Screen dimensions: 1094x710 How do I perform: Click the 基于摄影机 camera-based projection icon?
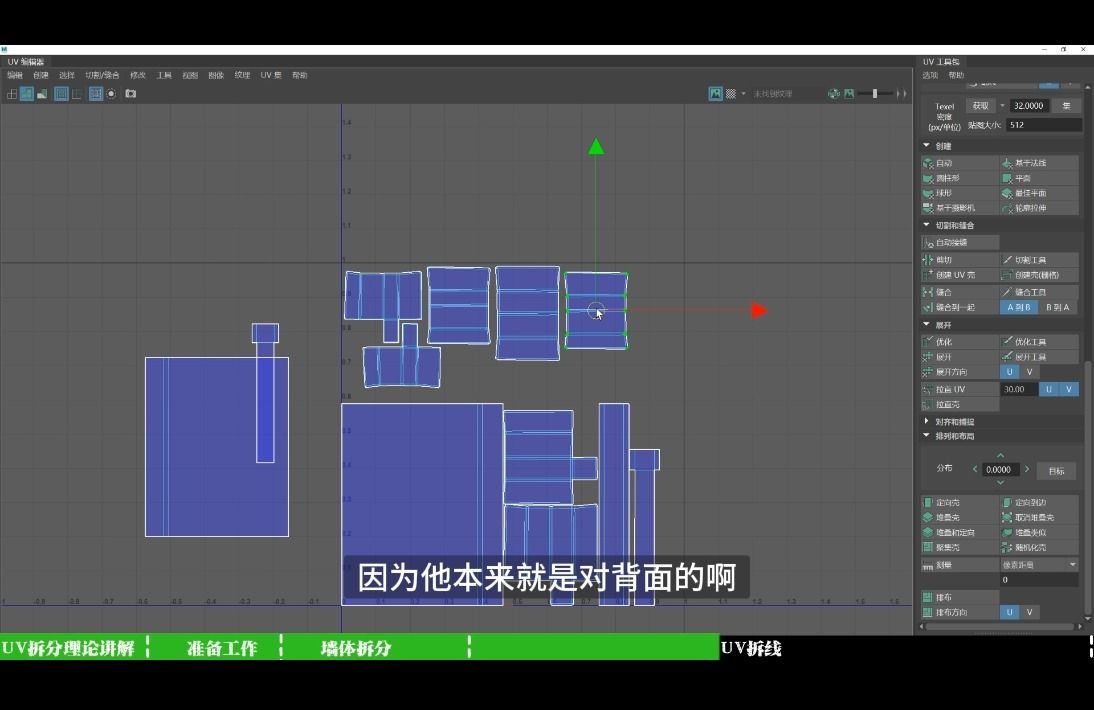point(950,206)
